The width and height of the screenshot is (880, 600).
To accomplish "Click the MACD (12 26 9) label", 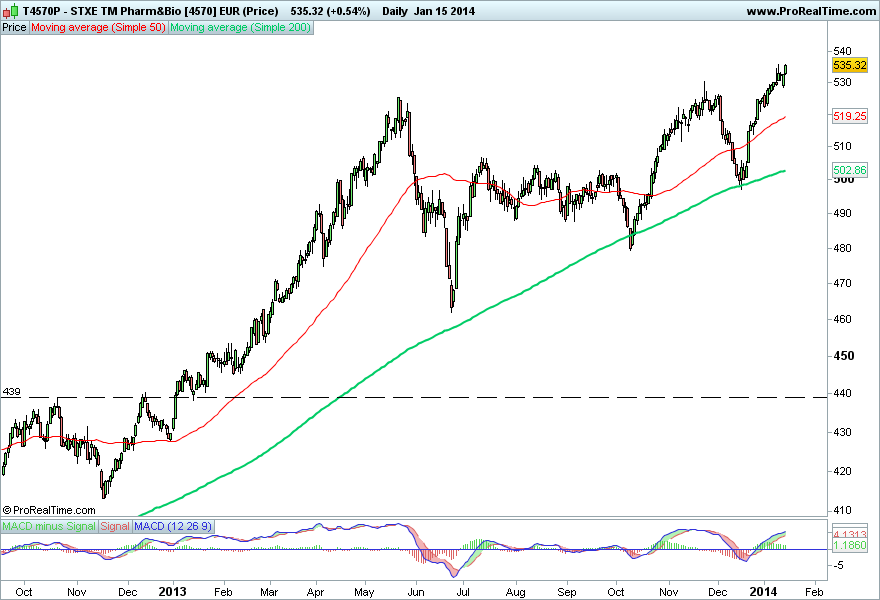I will pyautogui.click(x=173, y=526).
